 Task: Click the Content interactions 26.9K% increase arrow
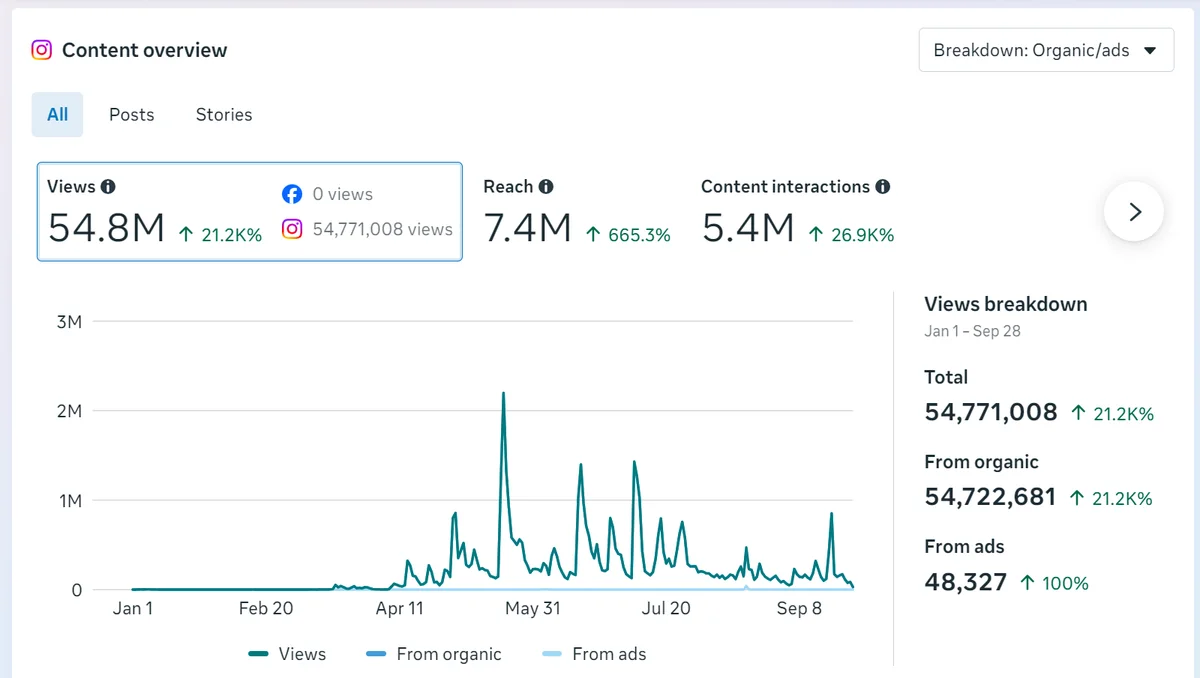[816, 235]
